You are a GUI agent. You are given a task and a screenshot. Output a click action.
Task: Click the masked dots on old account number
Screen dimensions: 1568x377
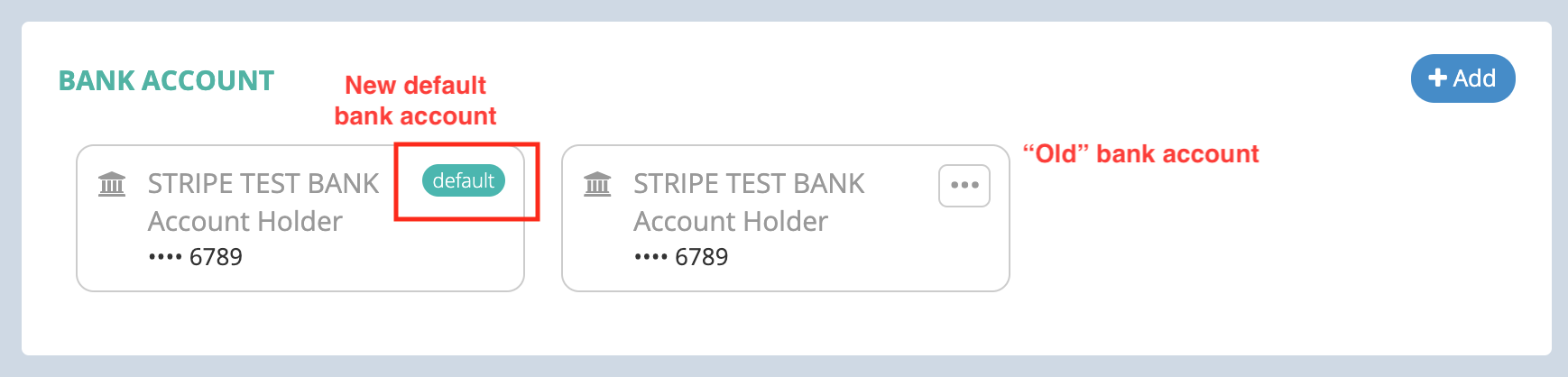click(650, 257)
